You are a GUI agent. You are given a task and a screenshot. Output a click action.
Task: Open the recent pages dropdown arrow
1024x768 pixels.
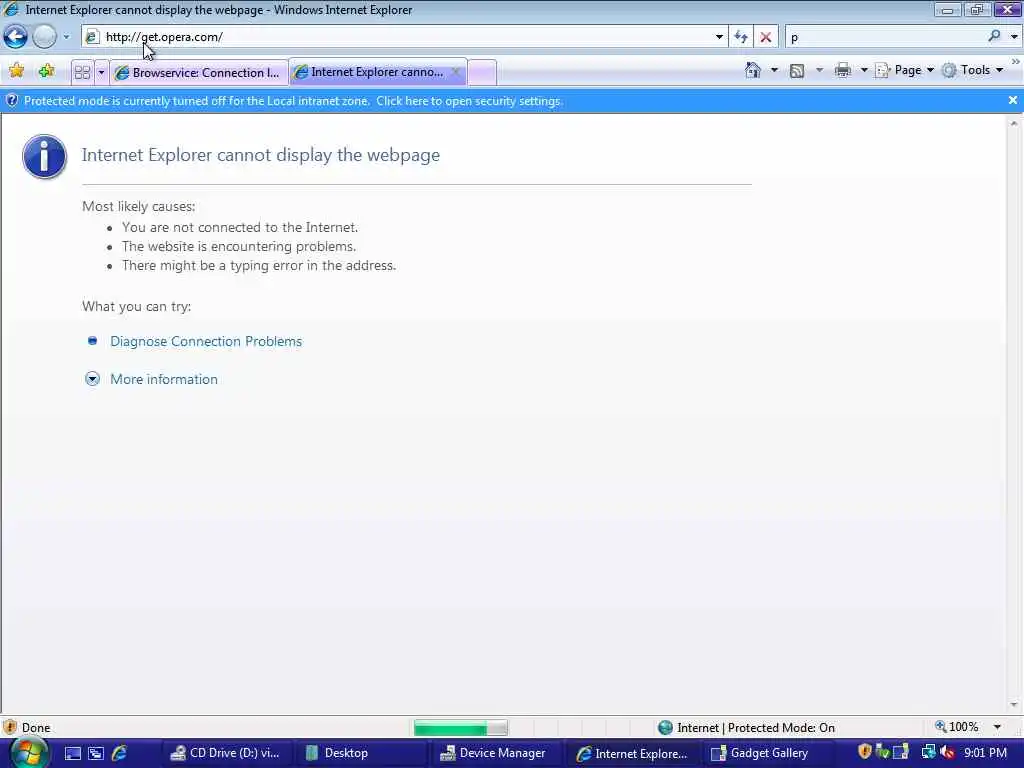pyautogui.click(x=66, y=37)
